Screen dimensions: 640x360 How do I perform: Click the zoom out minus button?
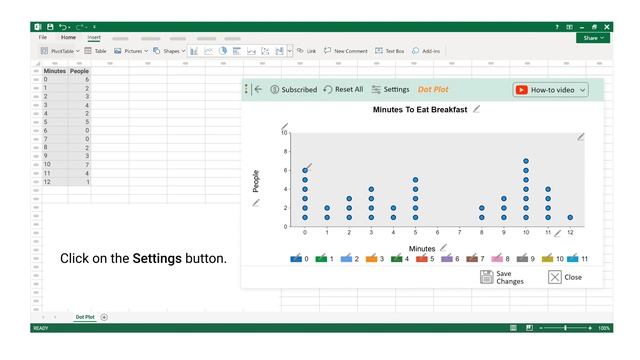coord(541,328)
